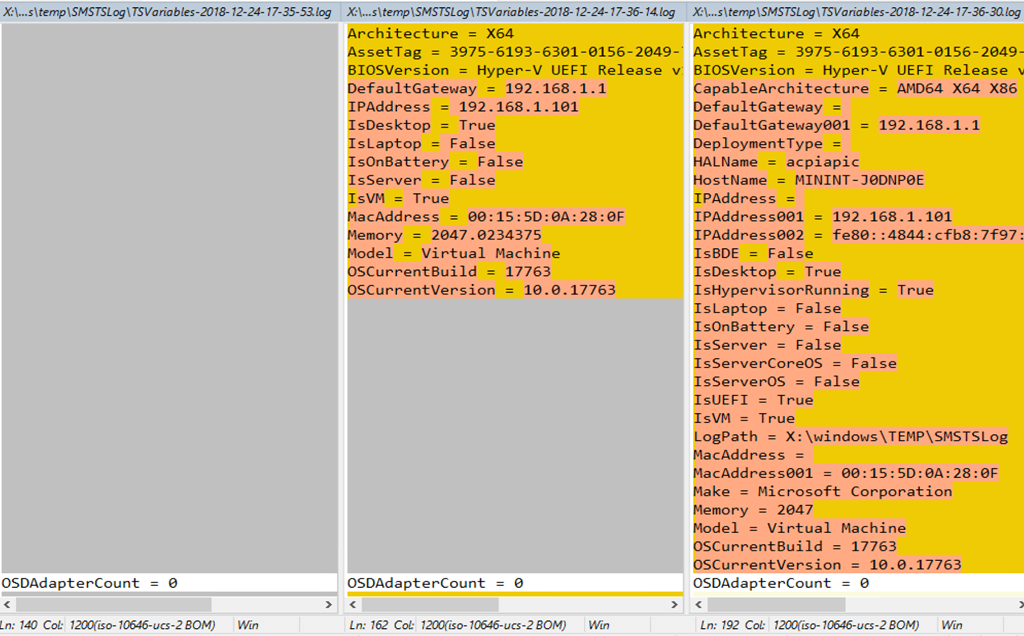Click the middle pane's scroll-left arrow
The height and width of the screenshot is (636, 1024).
point(354,605)
